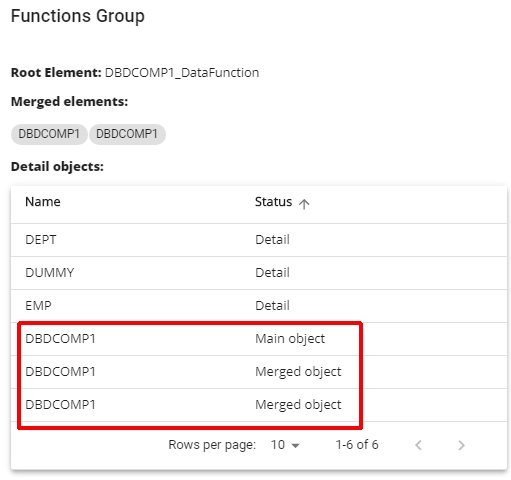511x480 pixels.
Task: Sort by the Name column header
Action: point(43,202)
